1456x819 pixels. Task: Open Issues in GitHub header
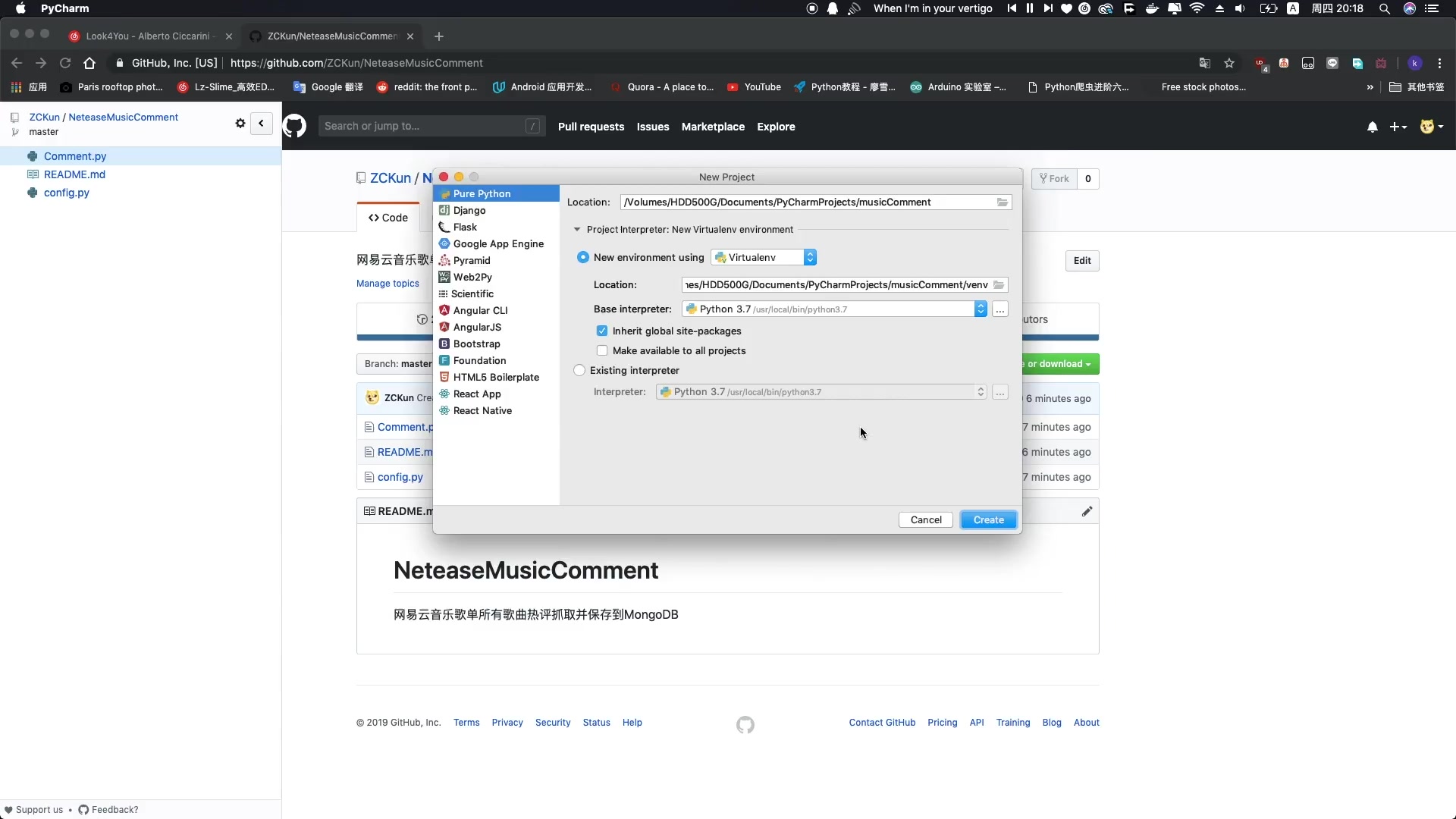click(x=653, y=127)
